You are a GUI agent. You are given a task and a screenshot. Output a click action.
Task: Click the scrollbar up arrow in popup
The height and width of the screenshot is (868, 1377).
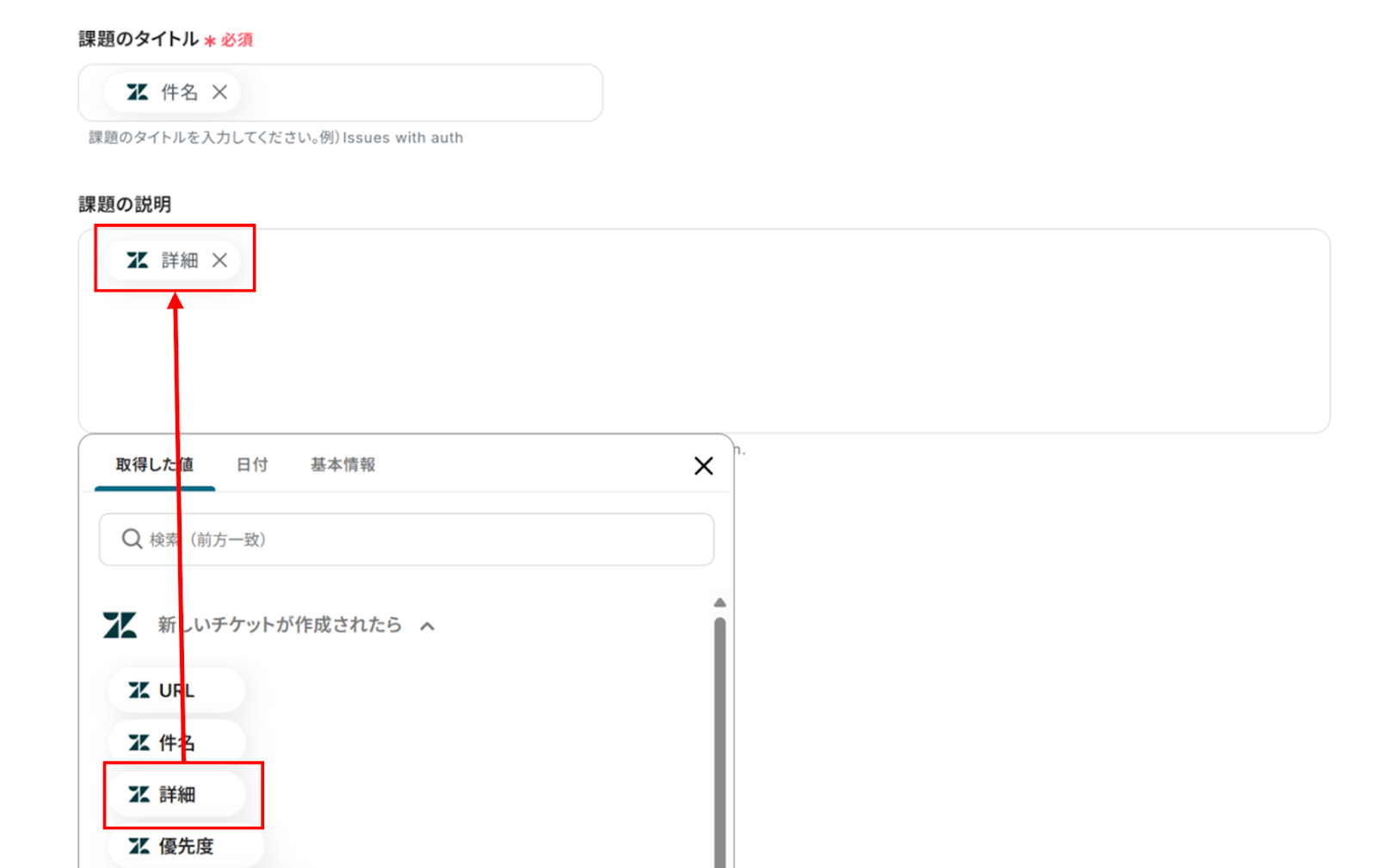click(x=719, y=602)
